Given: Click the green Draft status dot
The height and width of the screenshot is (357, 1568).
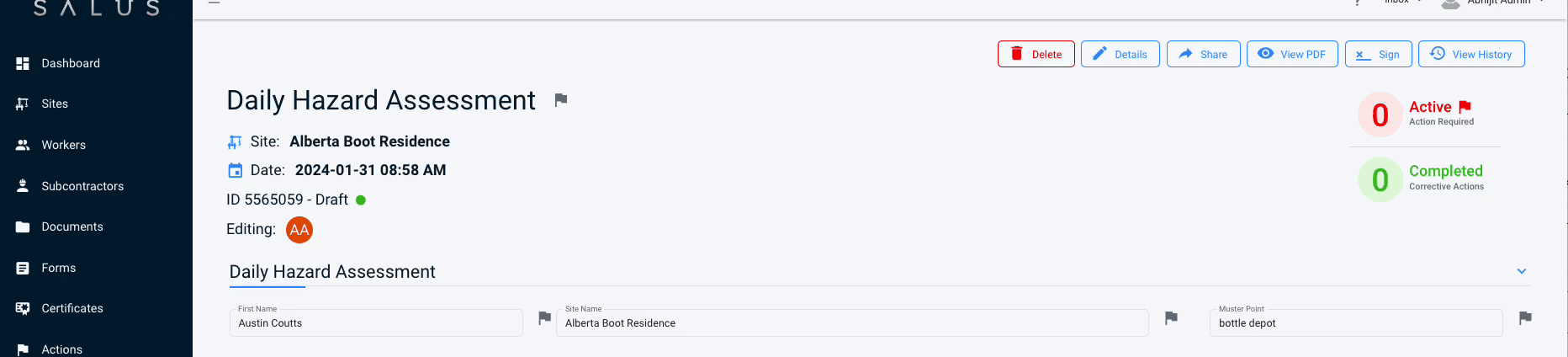Looking at the screenshot, I should coord(361,200).
